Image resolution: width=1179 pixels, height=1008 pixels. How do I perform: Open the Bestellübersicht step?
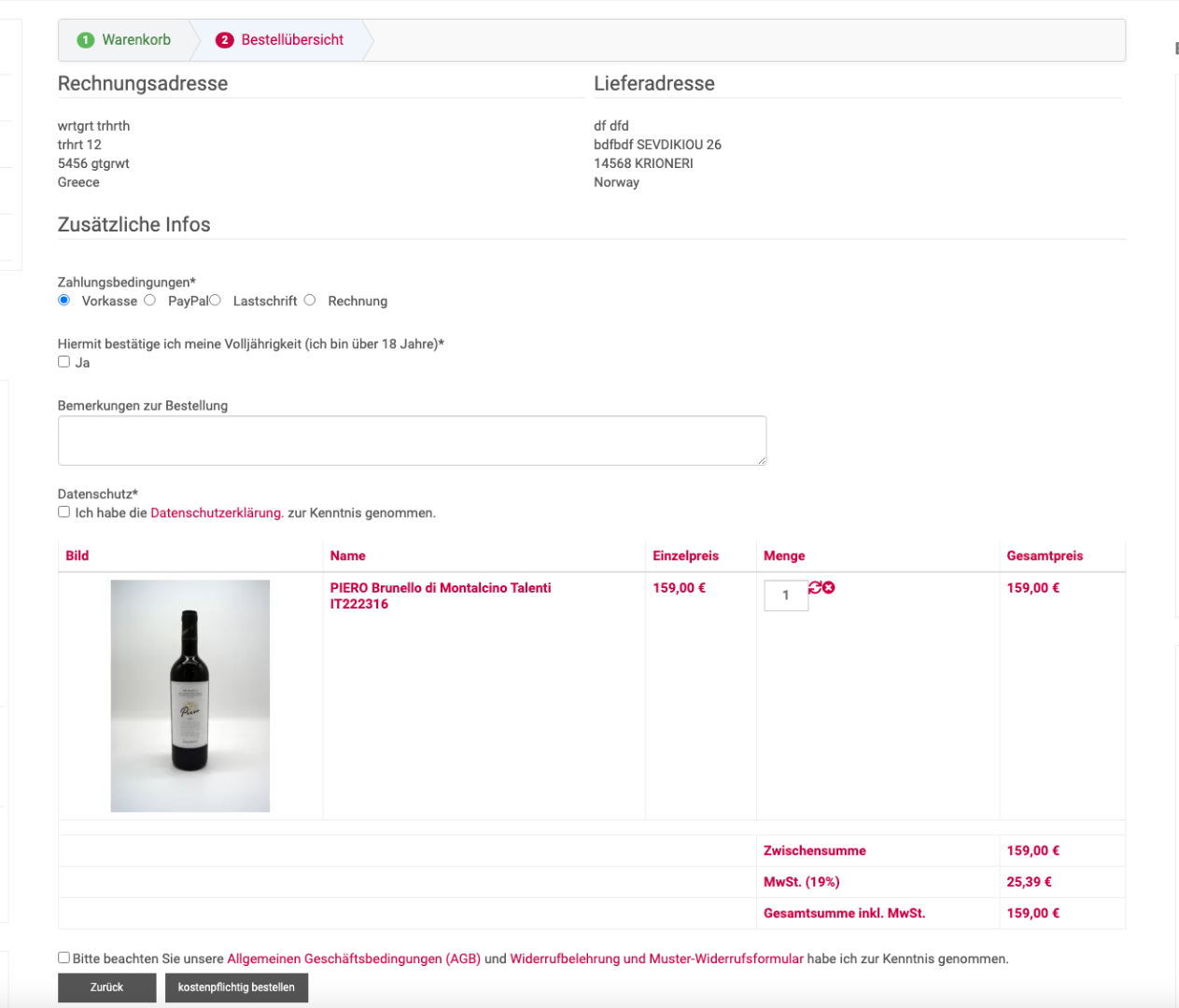292,40
